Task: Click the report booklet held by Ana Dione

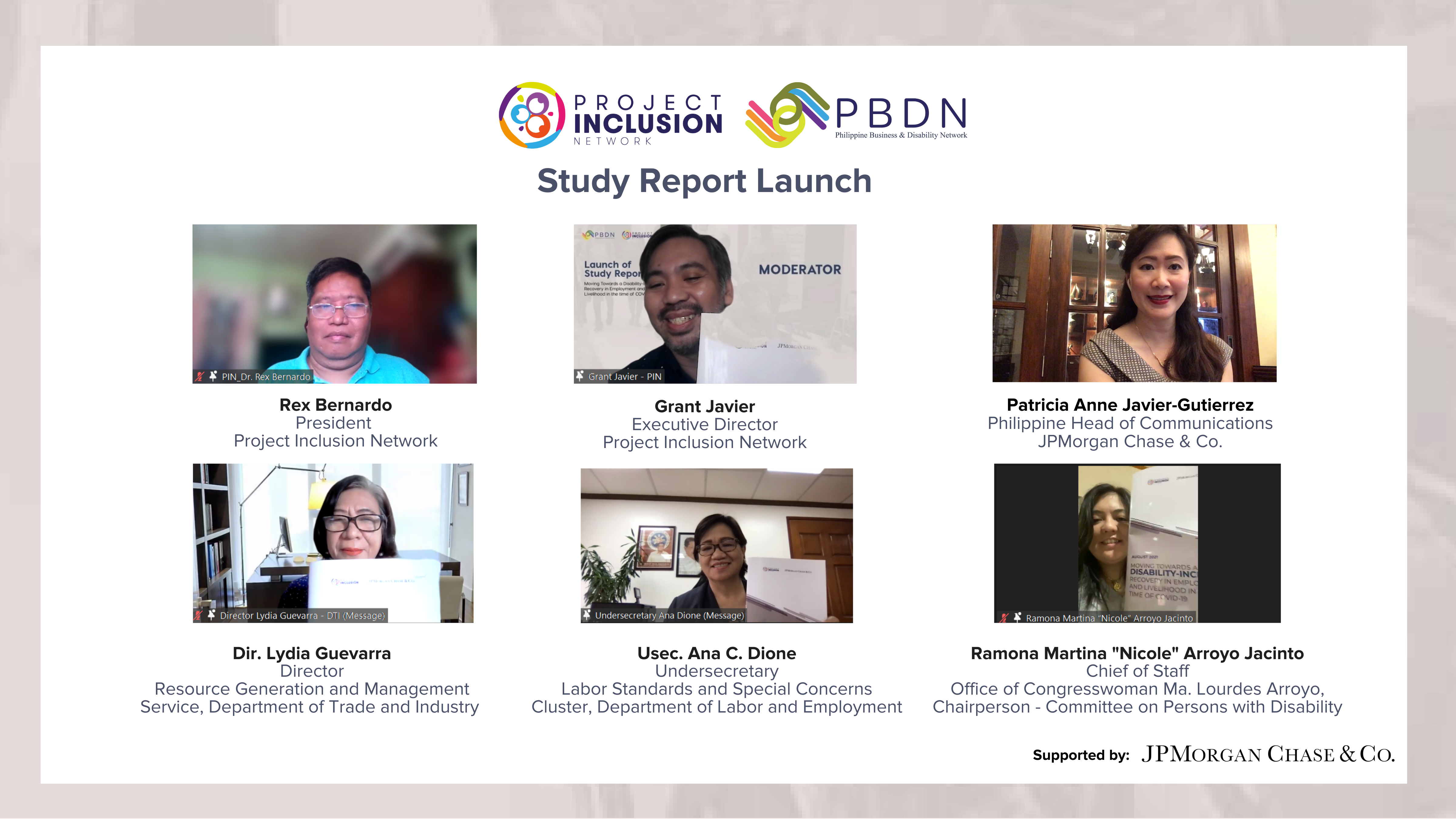Action: coord(786,589)
